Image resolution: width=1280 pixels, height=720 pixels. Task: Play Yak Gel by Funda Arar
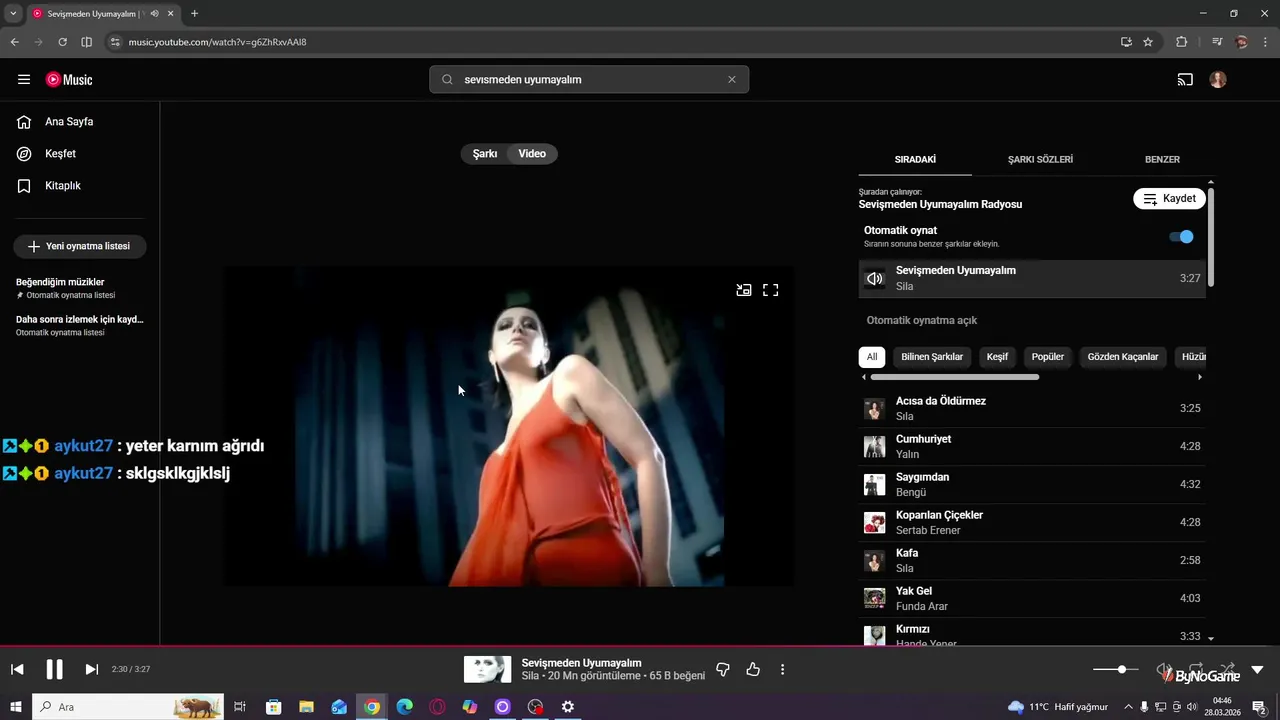(1032, 599)
